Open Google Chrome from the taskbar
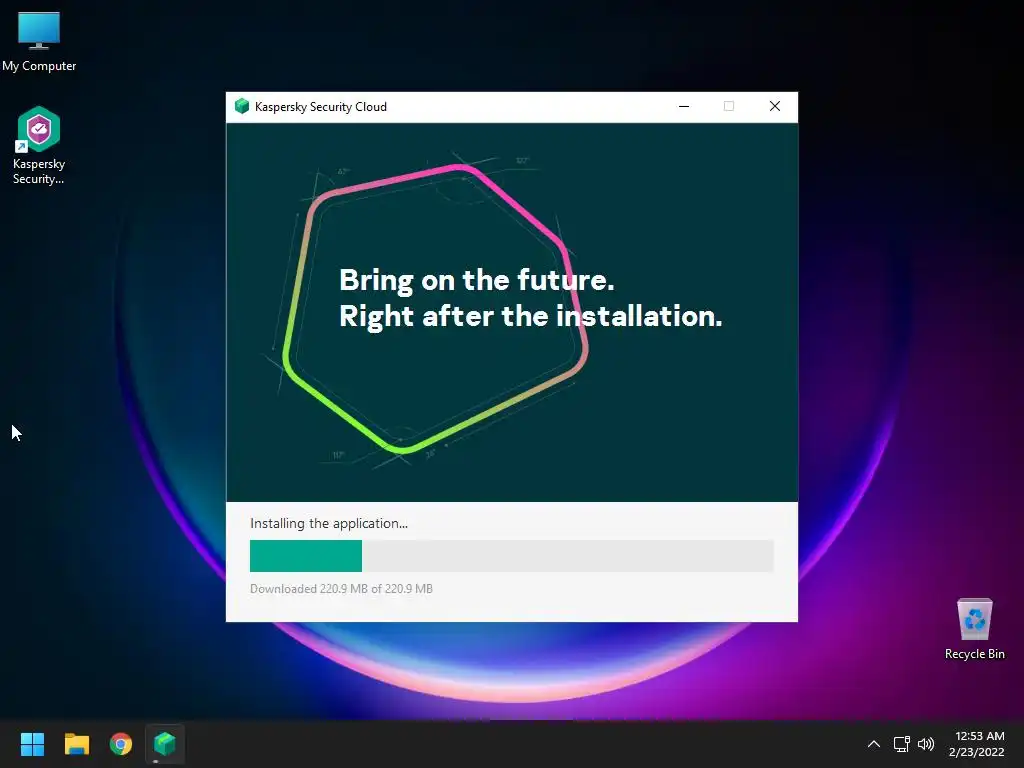1024x768 pixels. pos(121,744)
